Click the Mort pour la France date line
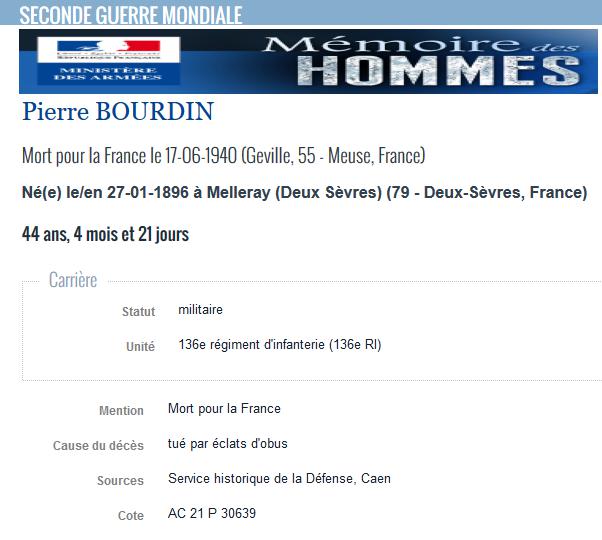This screenshot has height=540, width=602. pyautogui.click(x=223, y=155)
